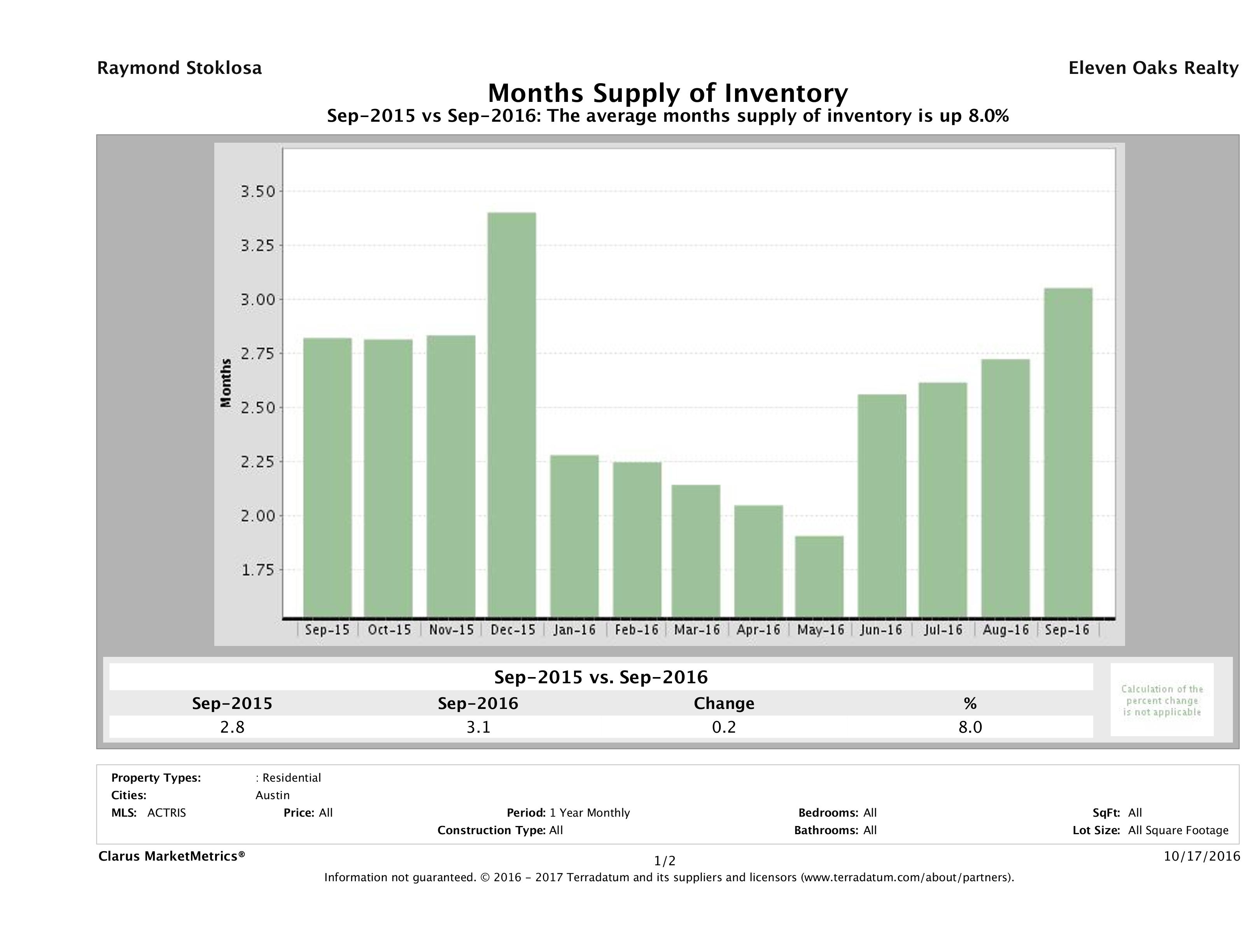Click the Clarus MarketMetrics label
Image resolution: width=1255 pixels, height=952 pixels.
[x=172, y=856]
